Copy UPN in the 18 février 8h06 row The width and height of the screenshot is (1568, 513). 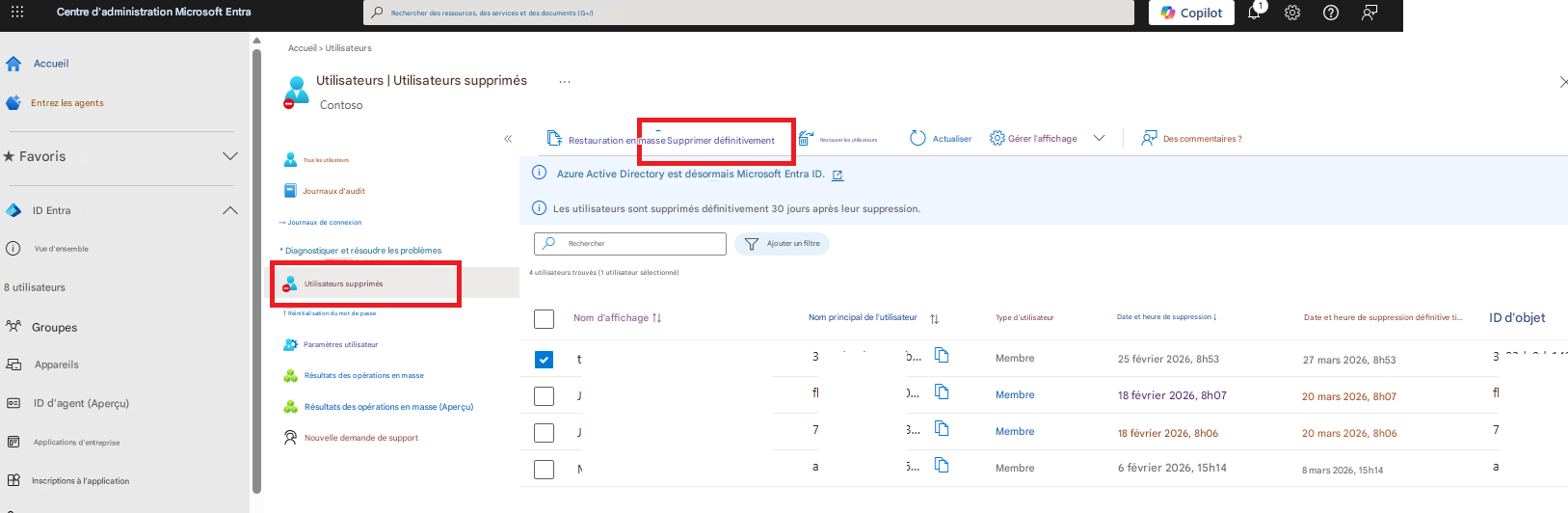(x=942, y=428)
